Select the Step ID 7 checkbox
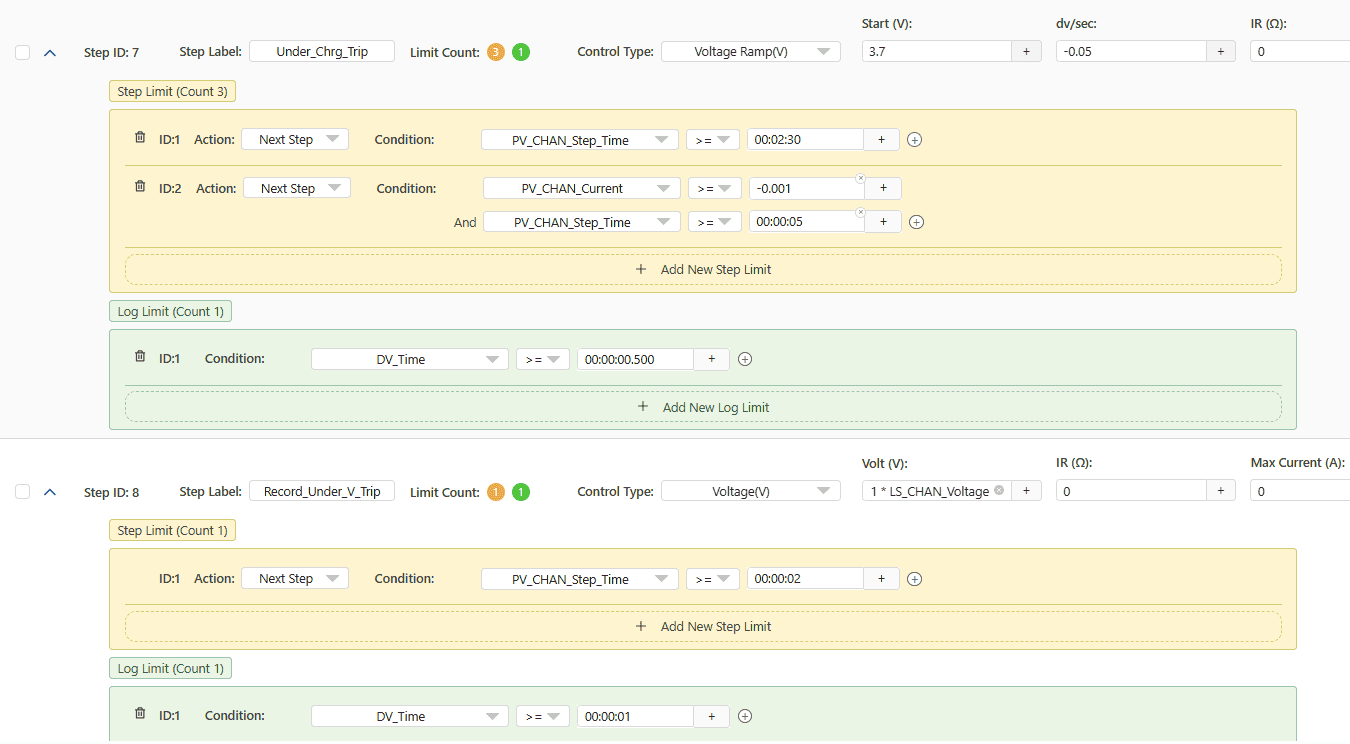Image resolution: width=1350 pixels, height=744 pixels. (x=23, y=53)
